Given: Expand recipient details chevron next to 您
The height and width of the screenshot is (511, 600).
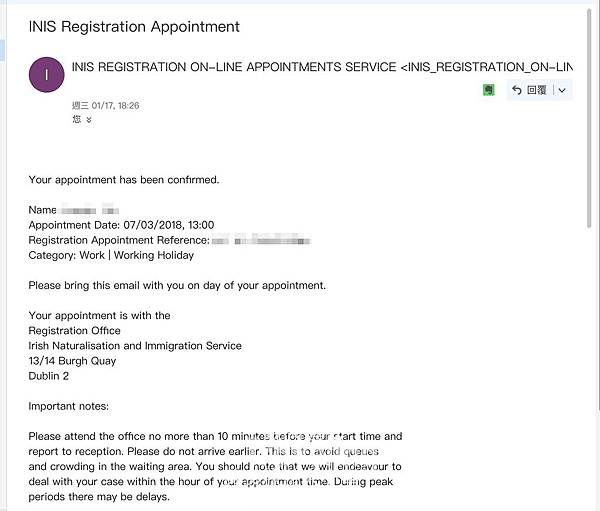Looking at the screenshot, I should tap(89, 120).
